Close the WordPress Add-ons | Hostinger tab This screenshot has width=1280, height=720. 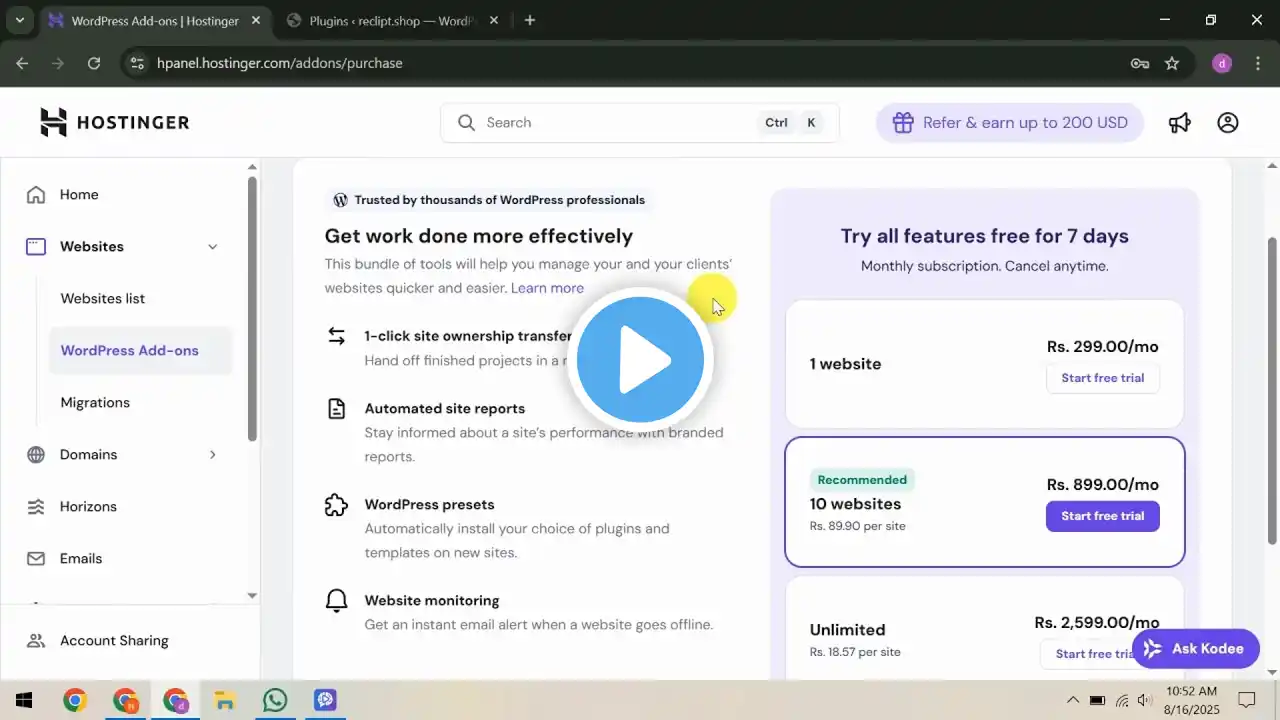pos(257,20)
